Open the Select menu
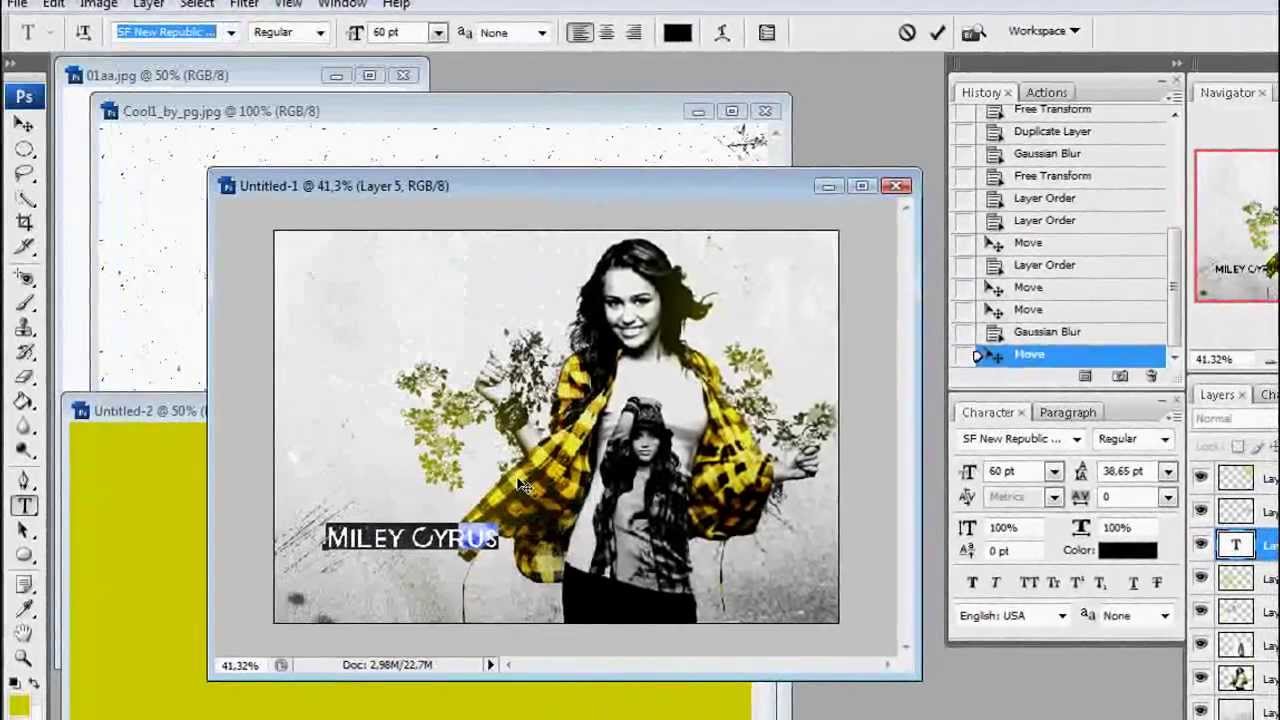This screenshot has height=720, width=1280. pos(197,4)
